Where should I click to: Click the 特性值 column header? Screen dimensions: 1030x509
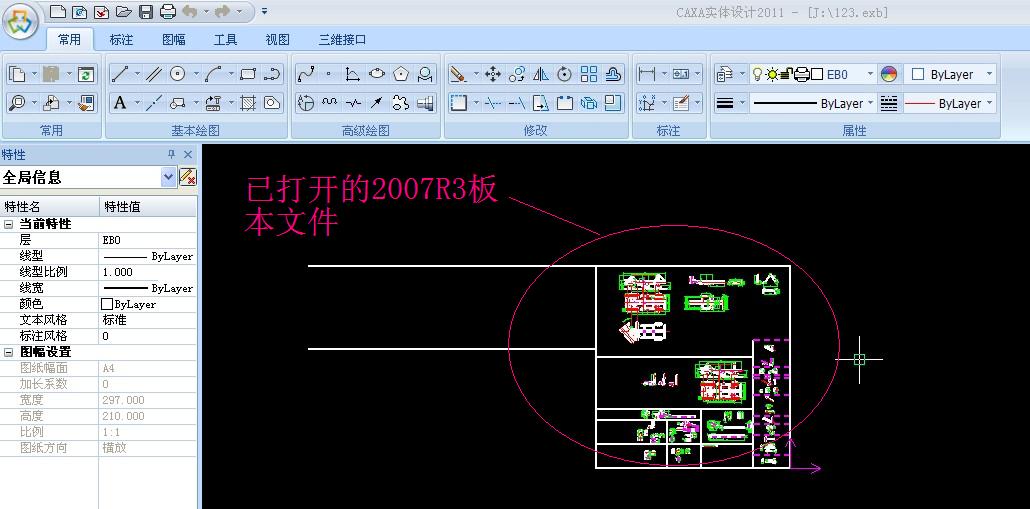(x=148, y=207)
